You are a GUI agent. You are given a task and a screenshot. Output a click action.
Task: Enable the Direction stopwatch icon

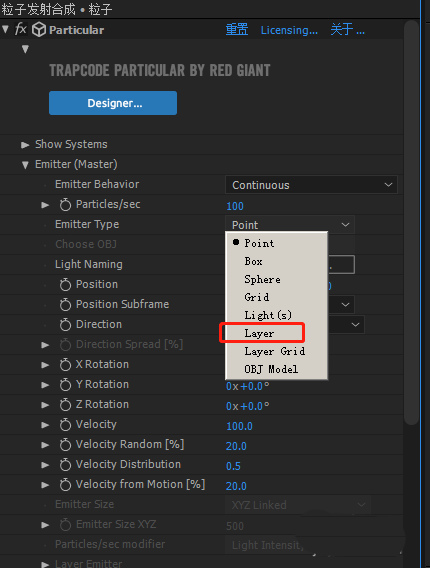click(x=65, y=325)
